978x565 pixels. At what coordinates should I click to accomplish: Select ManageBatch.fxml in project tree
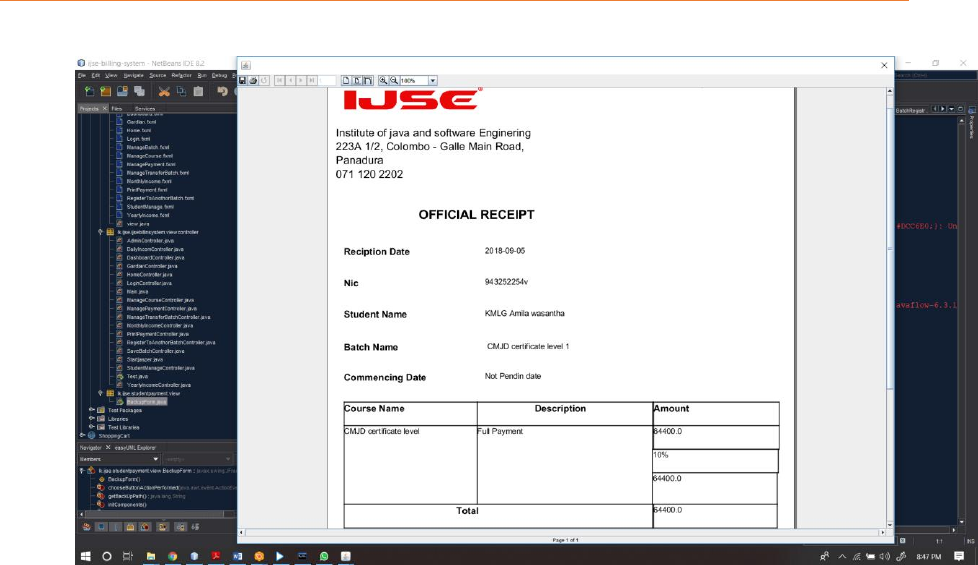(x=150, y=147)
